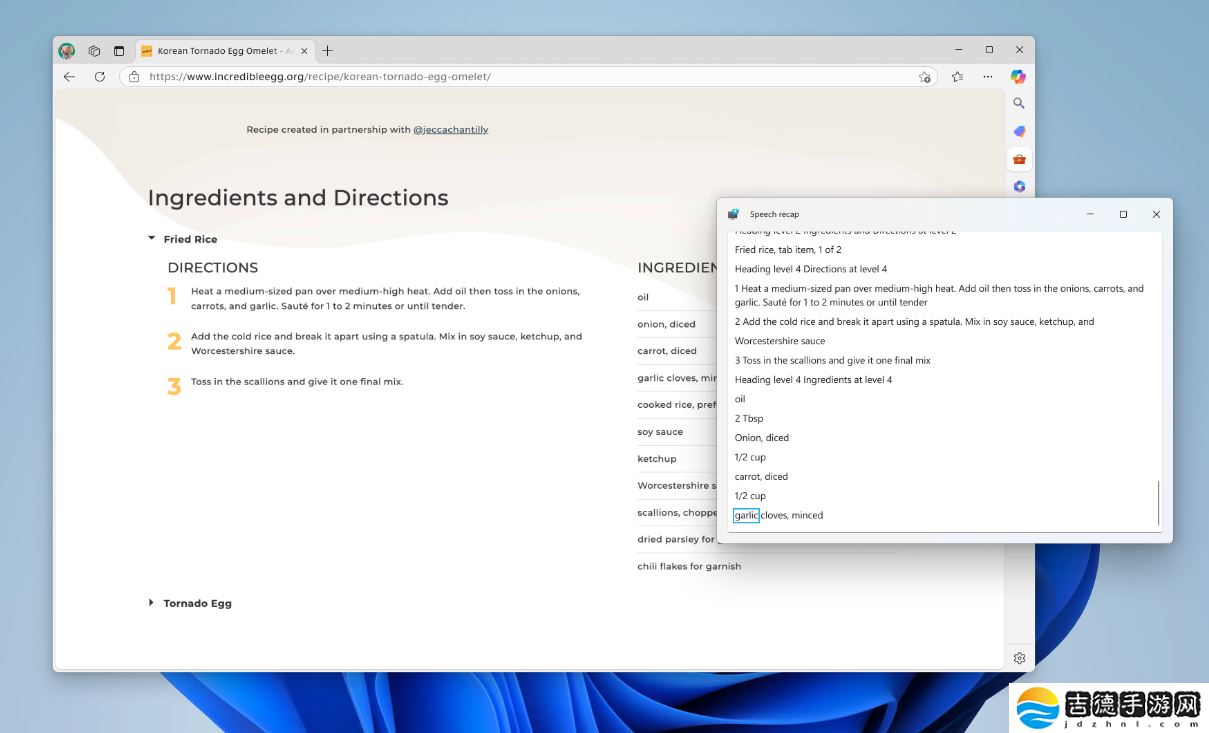This screenshot has width=1209, height=733.
Task: Open the split screen icon
Action: (x=119, y=50)
